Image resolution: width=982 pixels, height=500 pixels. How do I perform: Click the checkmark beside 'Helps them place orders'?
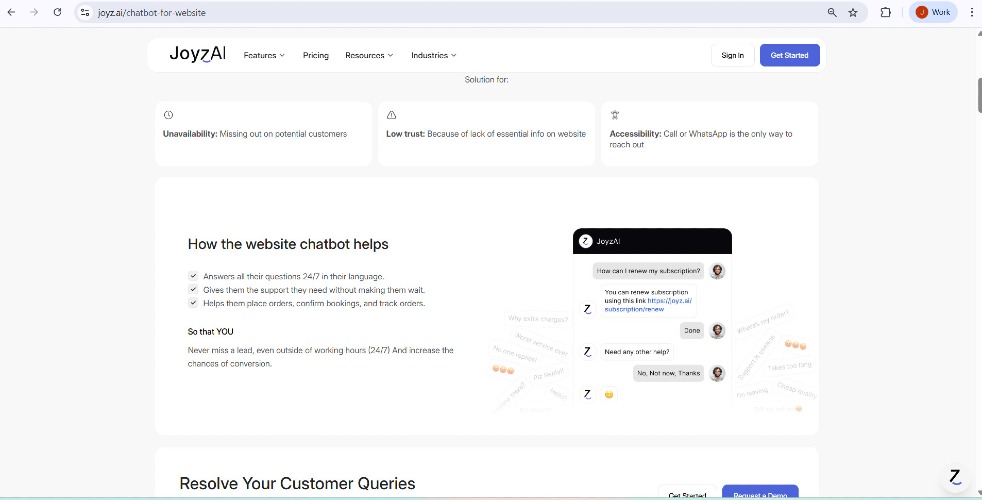(193, 303)
